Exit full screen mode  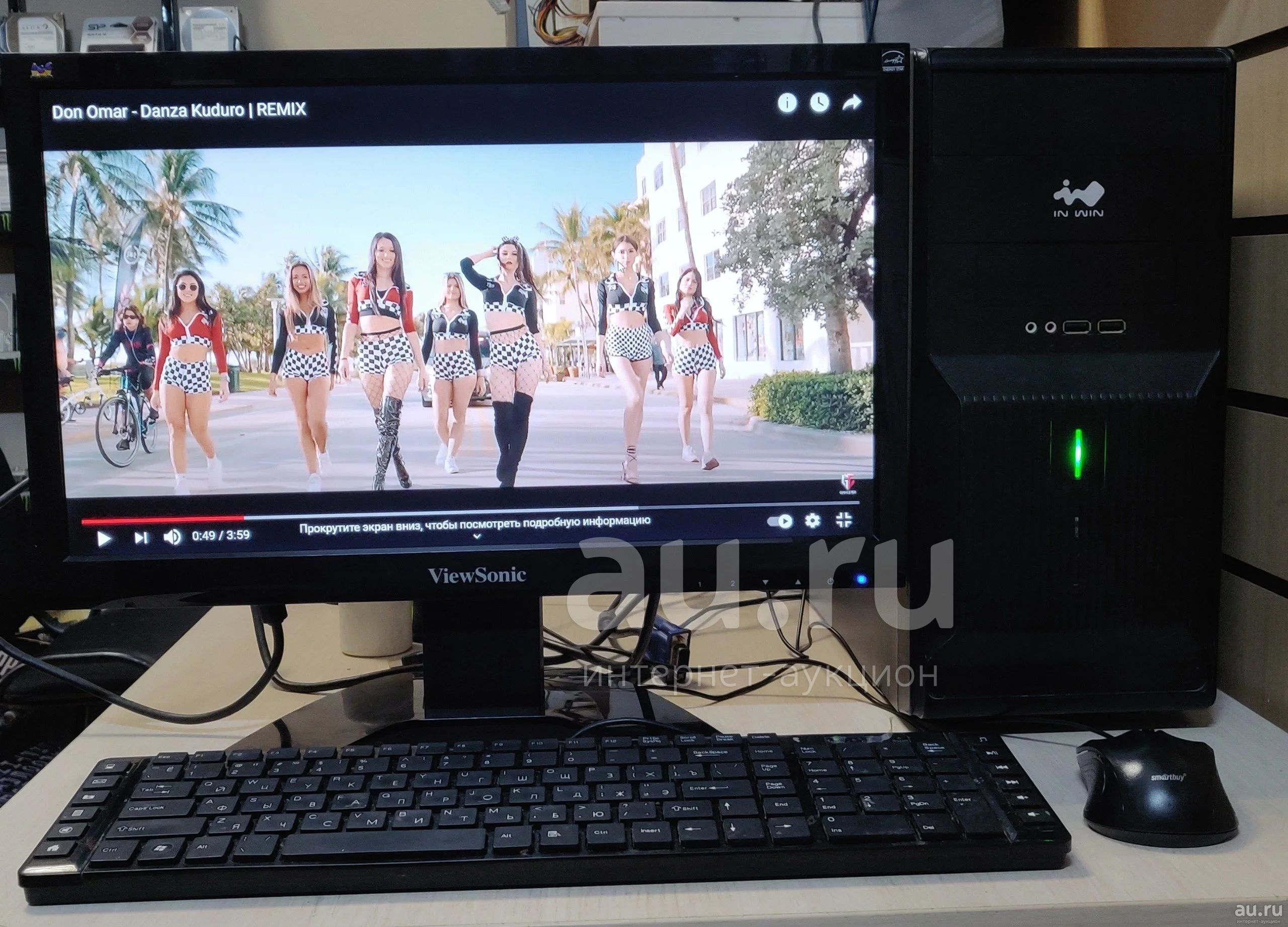(x=844, y=520)
